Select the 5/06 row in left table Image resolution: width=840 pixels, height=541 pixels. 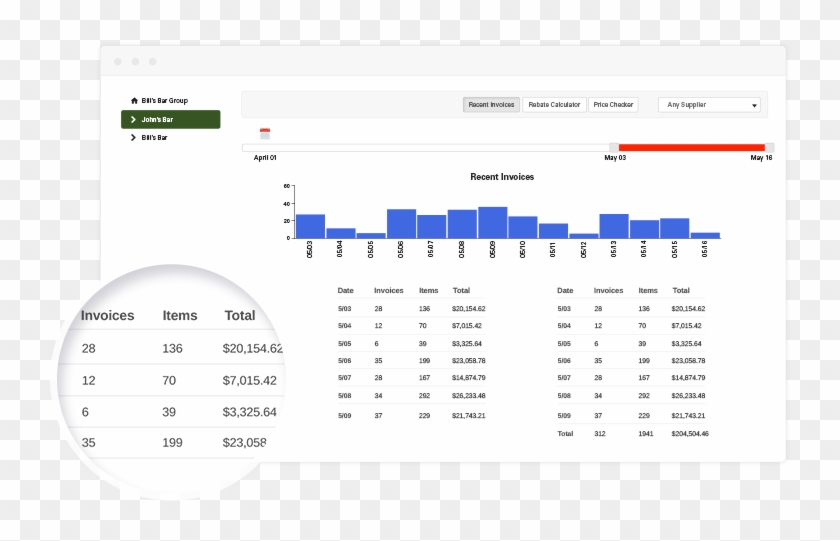[412, 360]
